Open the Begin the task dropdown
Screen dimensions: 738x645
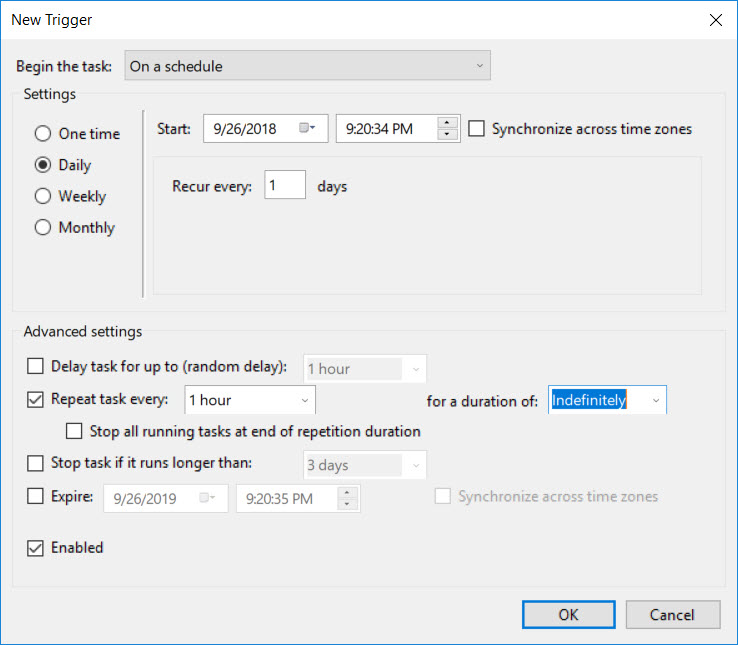(308, 66)
